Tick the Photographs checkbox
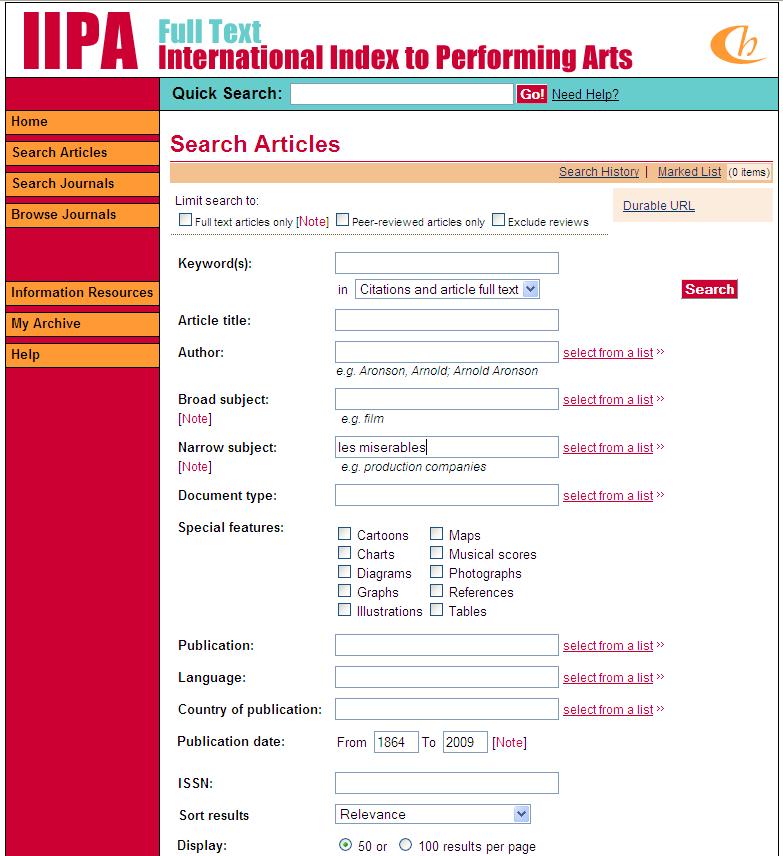 point(436,572)
